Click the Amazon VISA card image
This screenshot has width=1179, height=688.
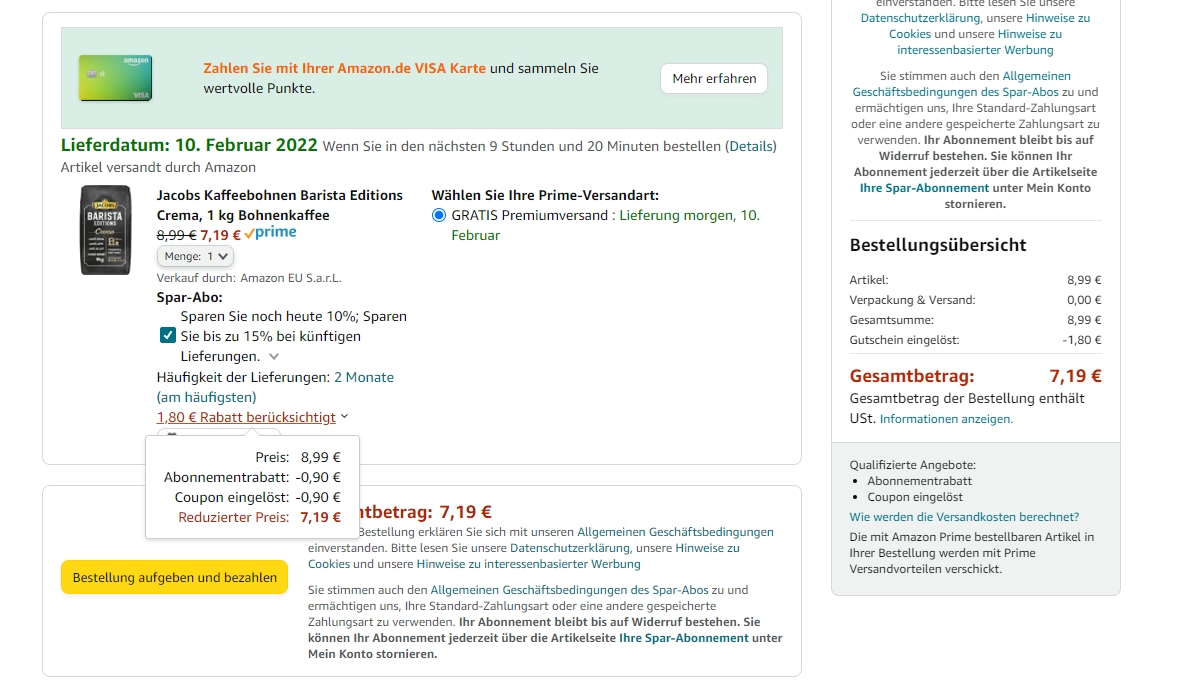point(116,77)
